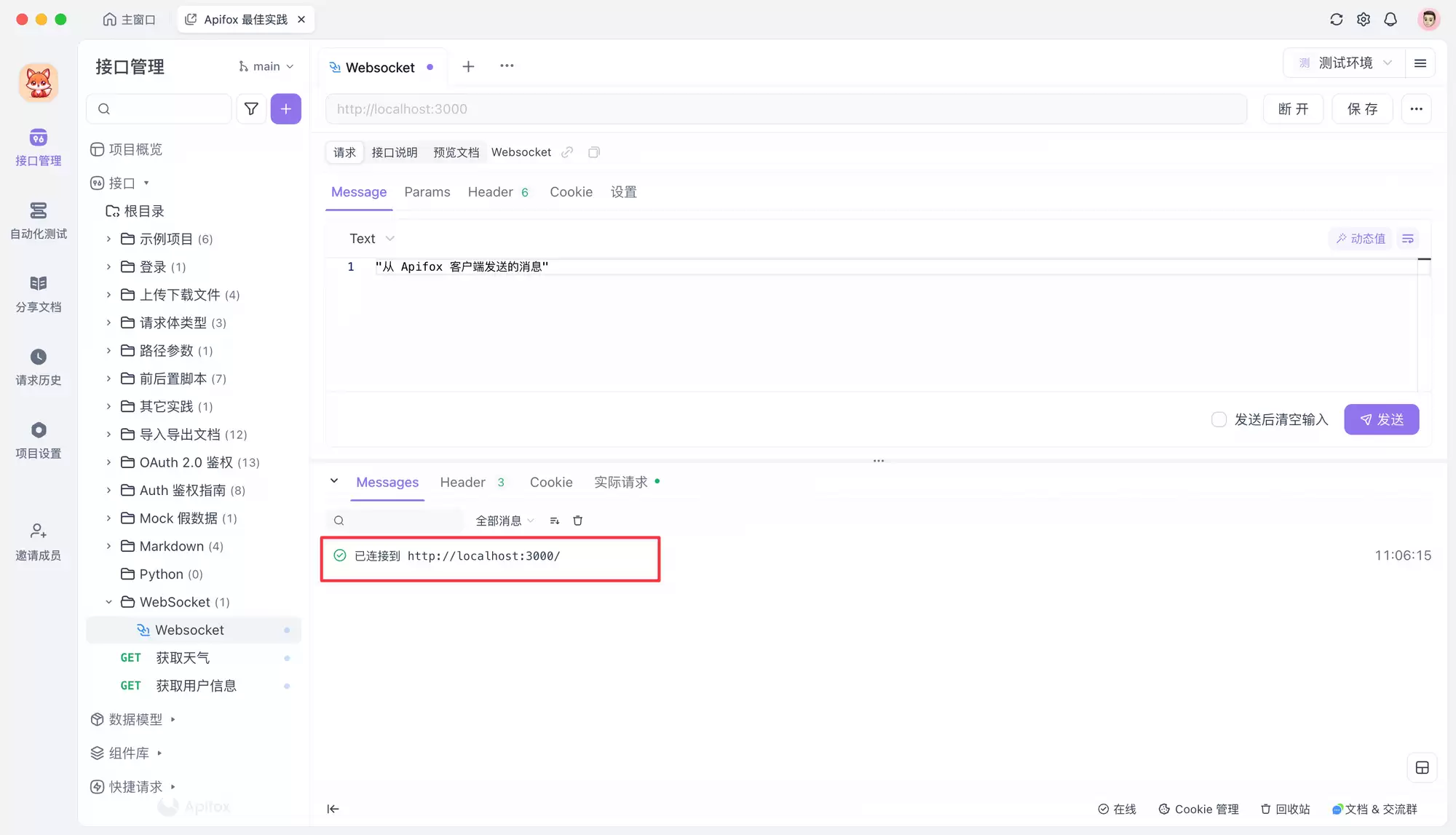The width and height of the screenshot is (1456, 835).
Task: Click the 发送 send button
Action: [x=1382, y=419]
